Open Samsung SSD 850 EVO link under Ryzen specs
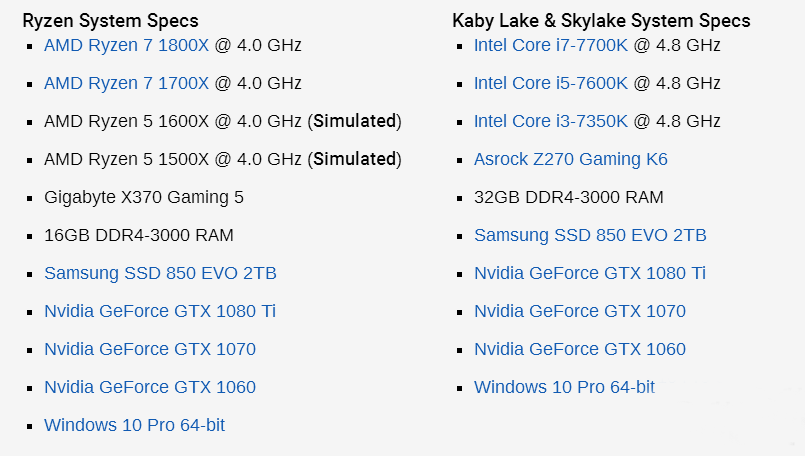Screen dimensions: 805x456 [160, 273]
